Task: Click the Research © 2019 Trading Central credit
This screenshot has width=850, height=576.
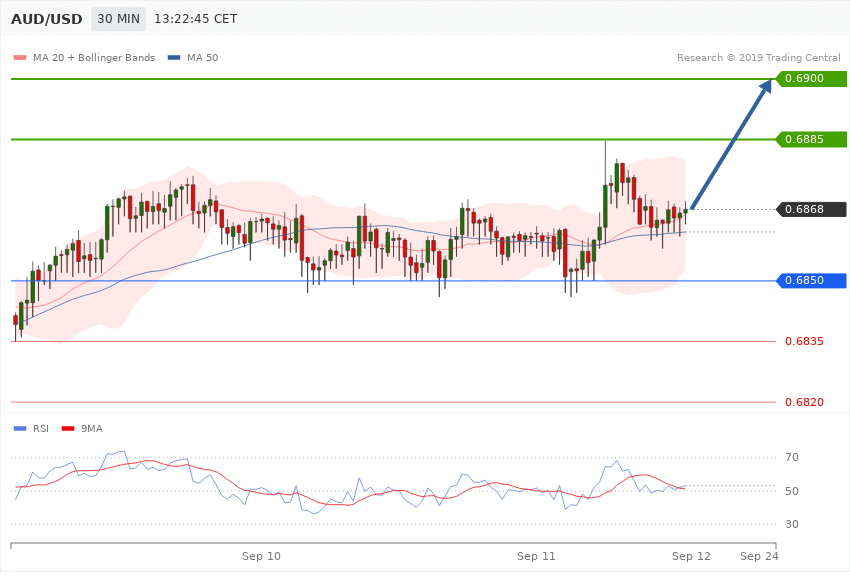Action: (758, 58)
